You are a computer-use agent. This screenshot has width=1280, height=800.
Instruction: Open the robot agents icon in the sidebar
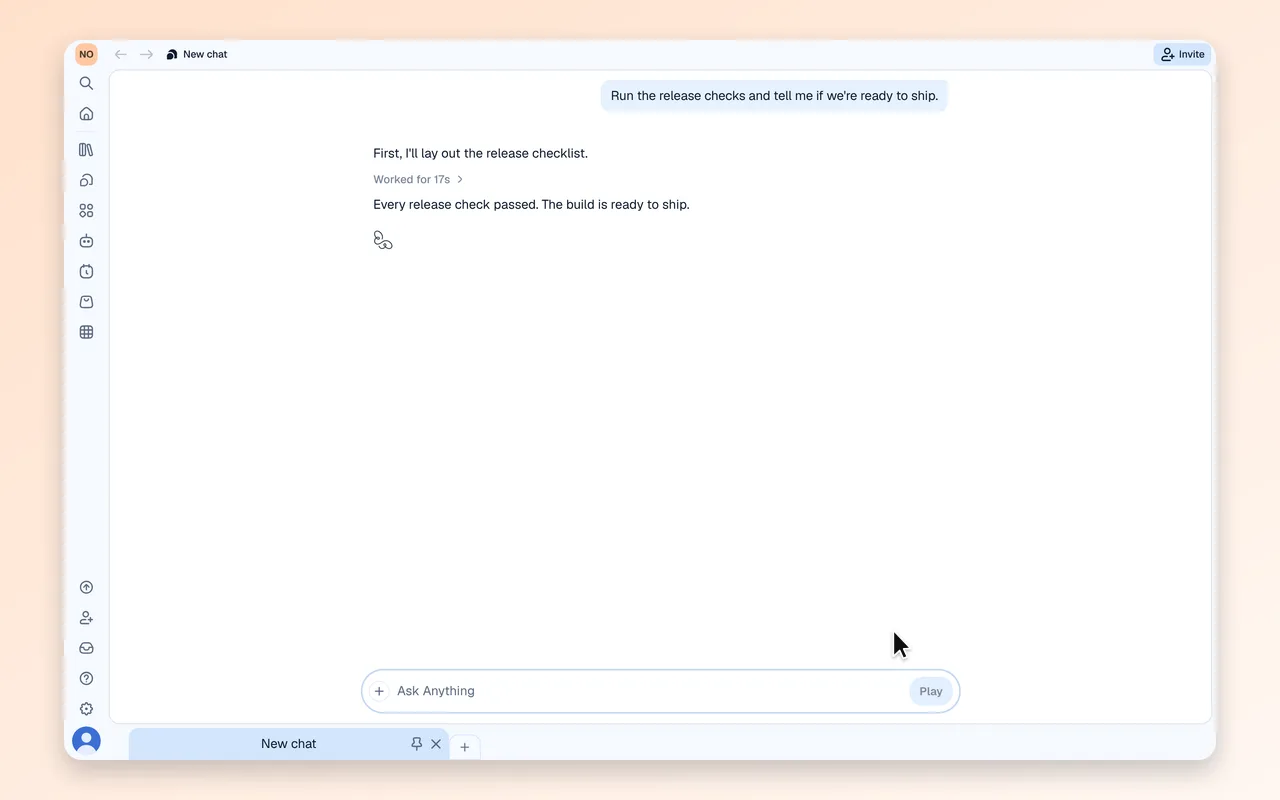coord(86,241)
